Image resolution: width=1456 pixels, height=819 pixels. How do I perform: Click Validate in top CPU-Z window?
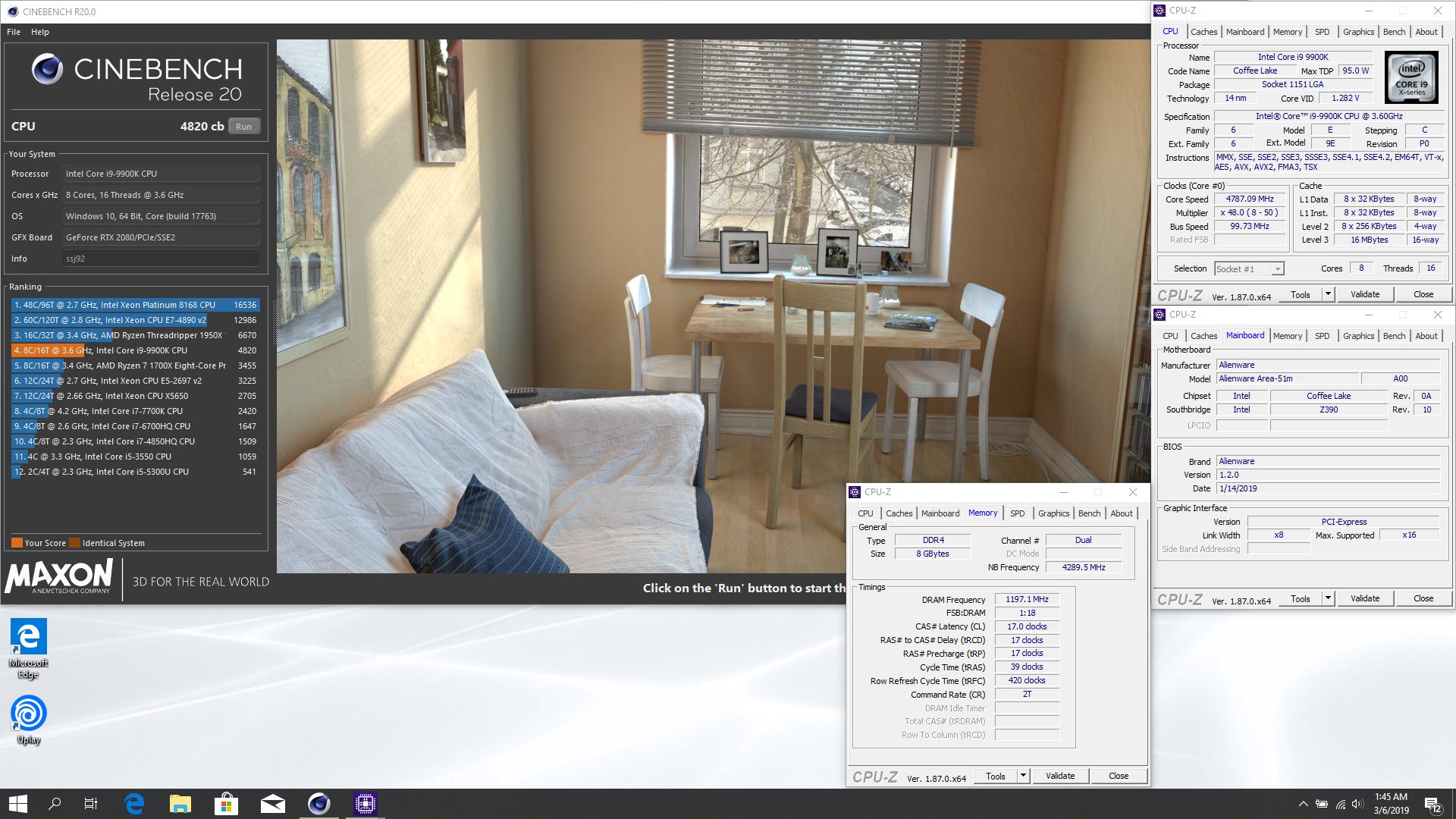point(1364,294)
